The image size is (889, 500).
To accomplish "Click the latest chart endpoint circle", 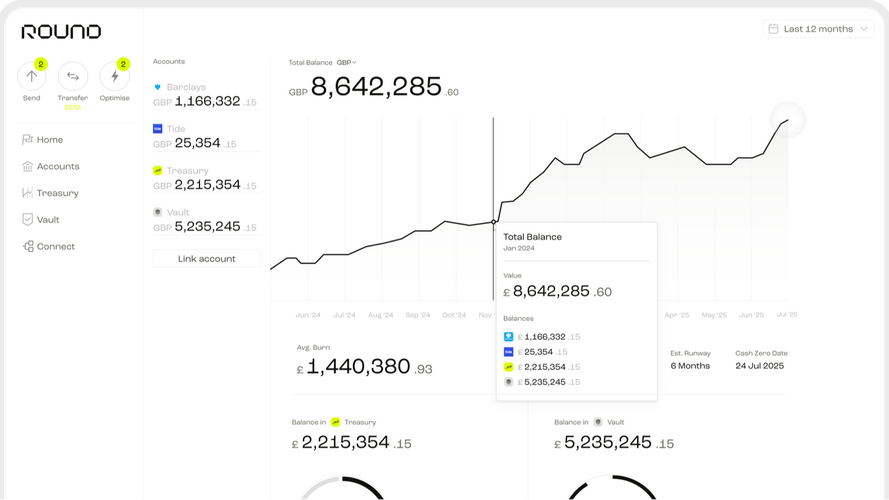I will (x=788, y=120).
